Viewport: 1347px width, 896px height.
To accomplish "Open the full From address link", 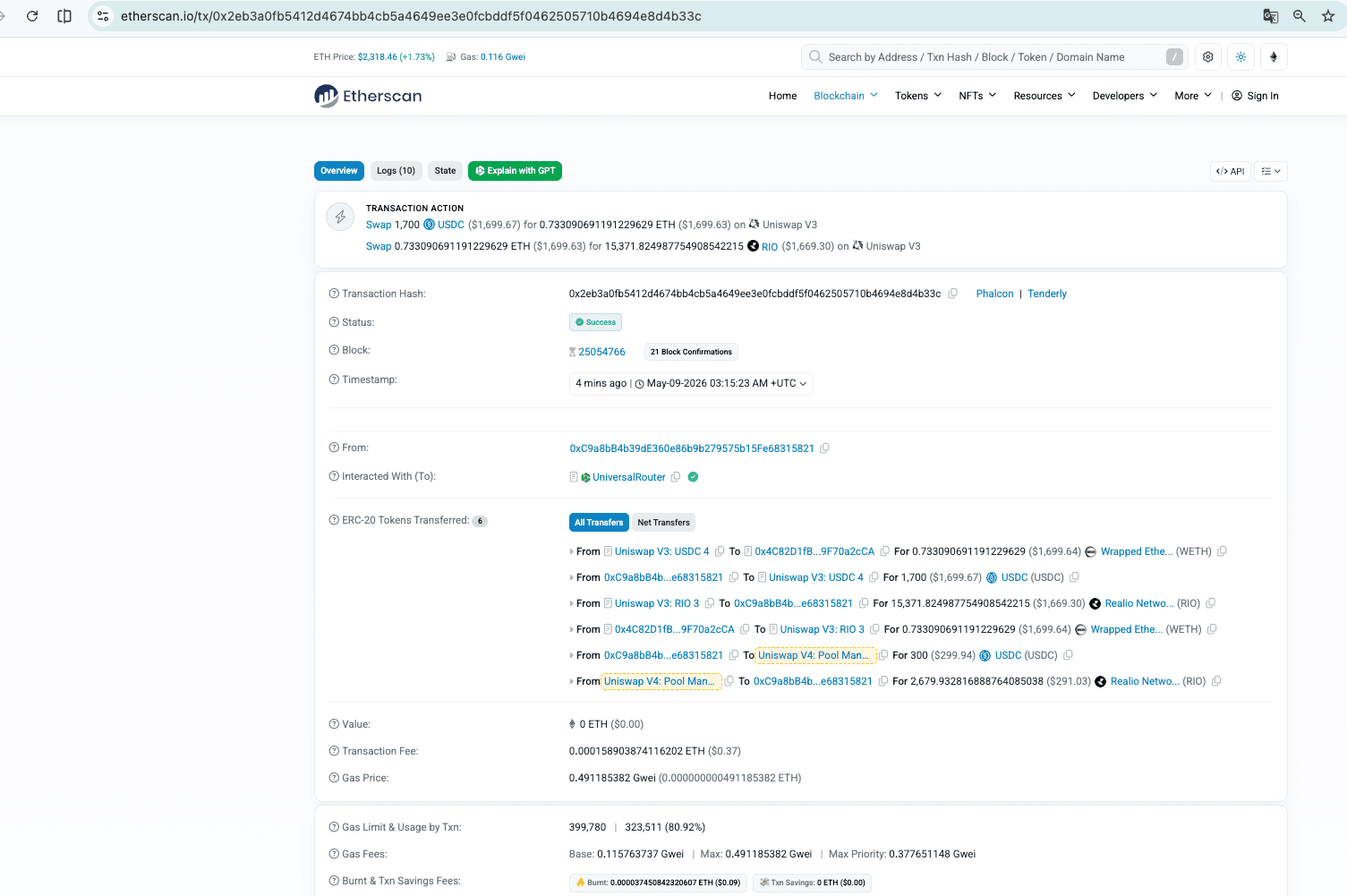I will click(692, 448).
